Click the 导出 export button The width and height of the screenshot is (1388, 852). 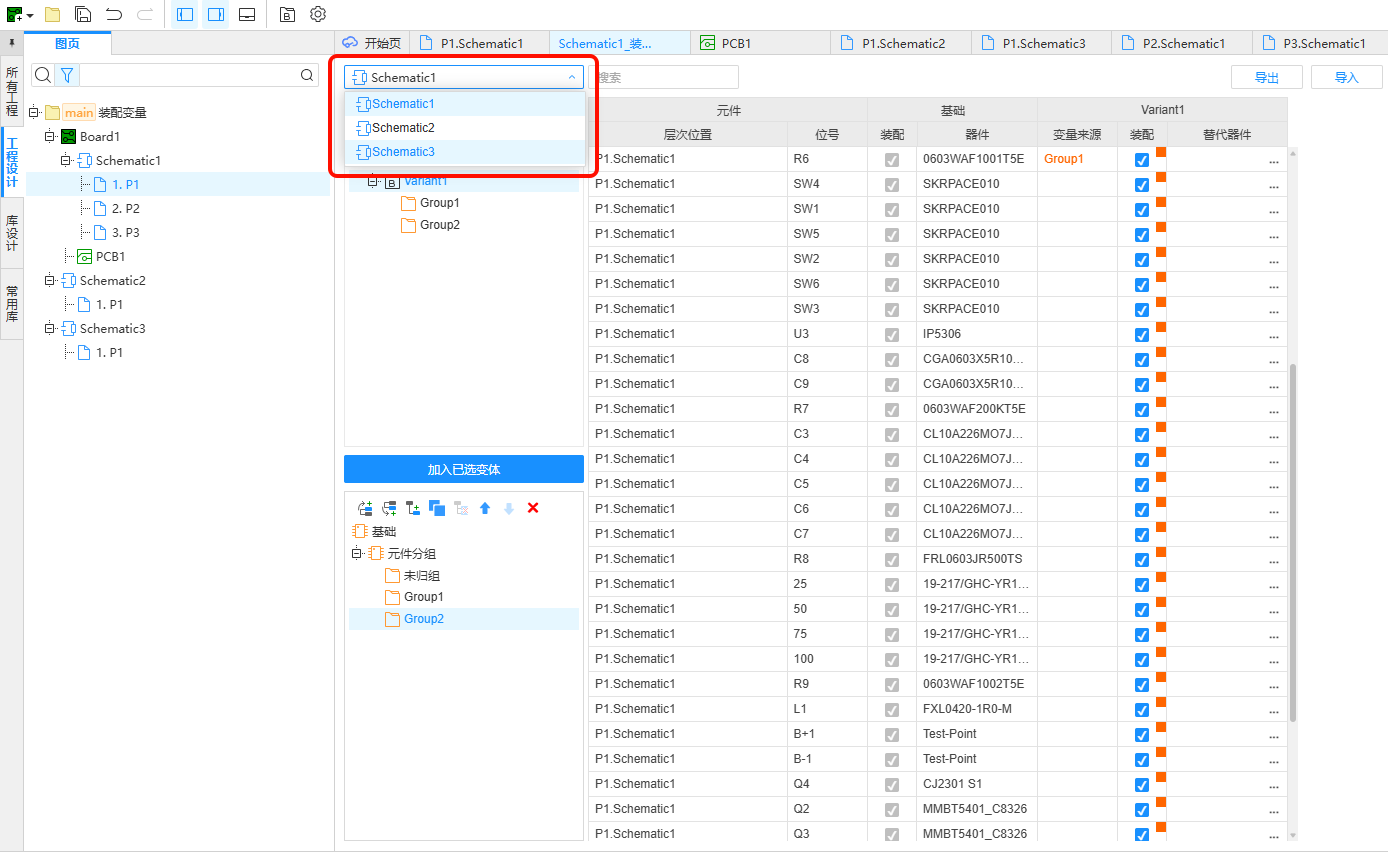(x=1266, y=77)
